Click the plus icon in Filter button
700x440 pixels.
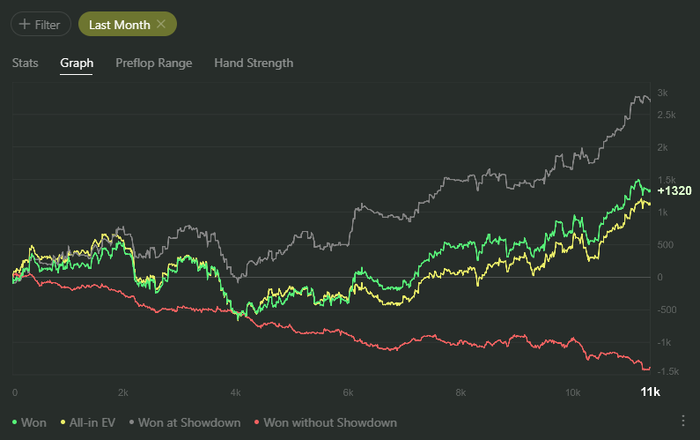pos(24,24)
